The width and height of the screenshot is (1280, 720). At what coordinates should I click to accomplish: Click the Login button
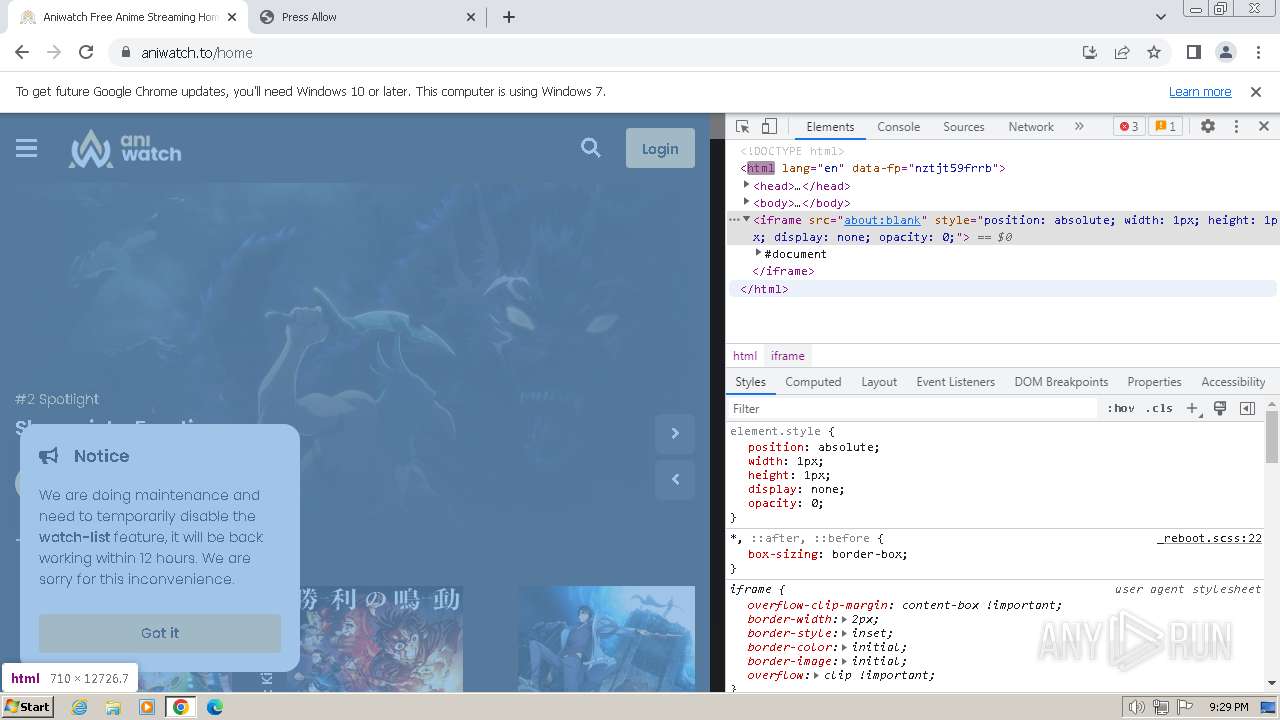[660, 148]
